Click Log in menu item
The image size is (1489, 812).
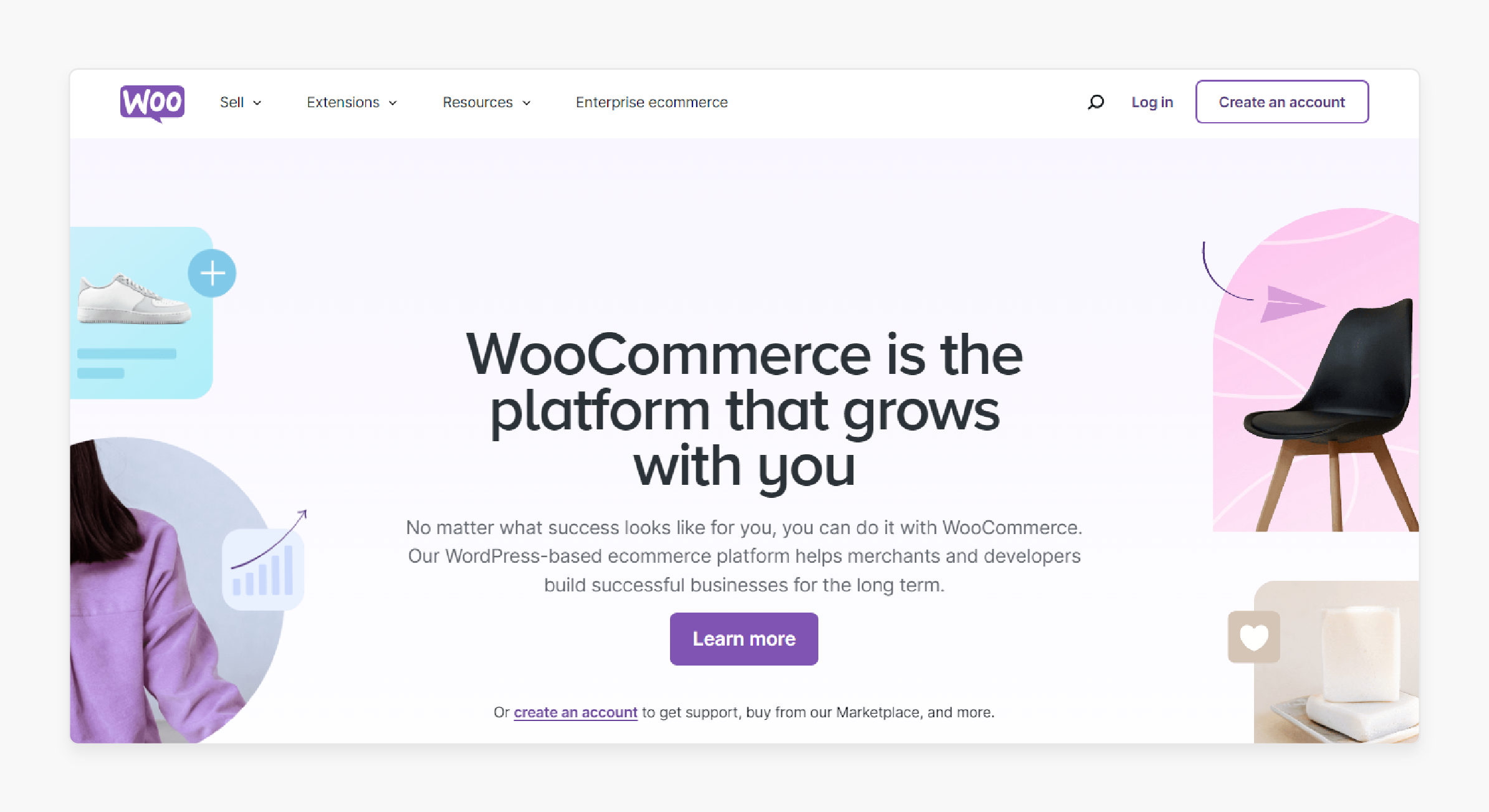tap(1151, 101)
